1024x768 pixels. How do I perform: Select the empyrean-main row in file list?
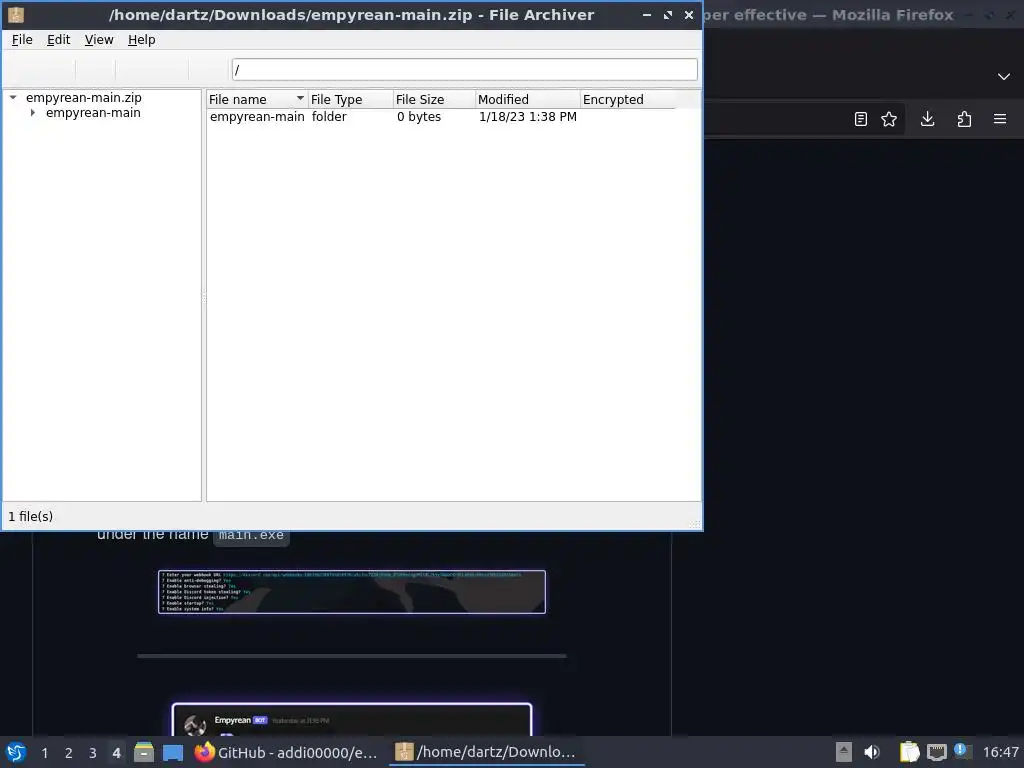click(x=454, y=117)
